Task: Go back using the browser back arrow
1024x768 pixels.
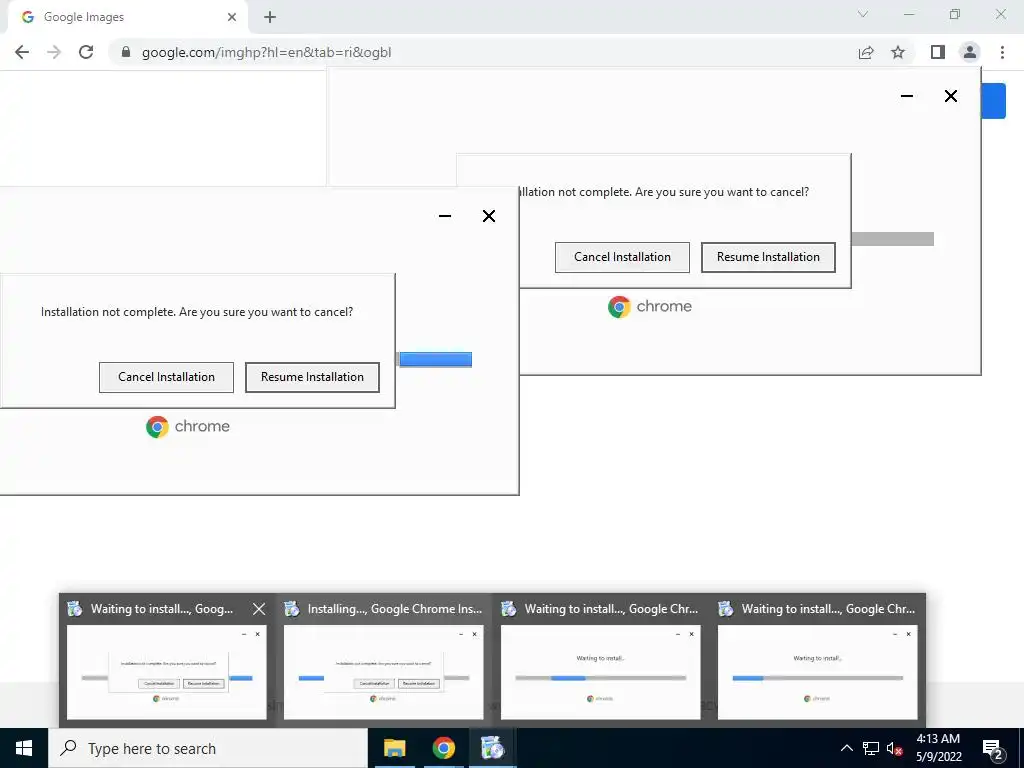Action: (22, 52)
